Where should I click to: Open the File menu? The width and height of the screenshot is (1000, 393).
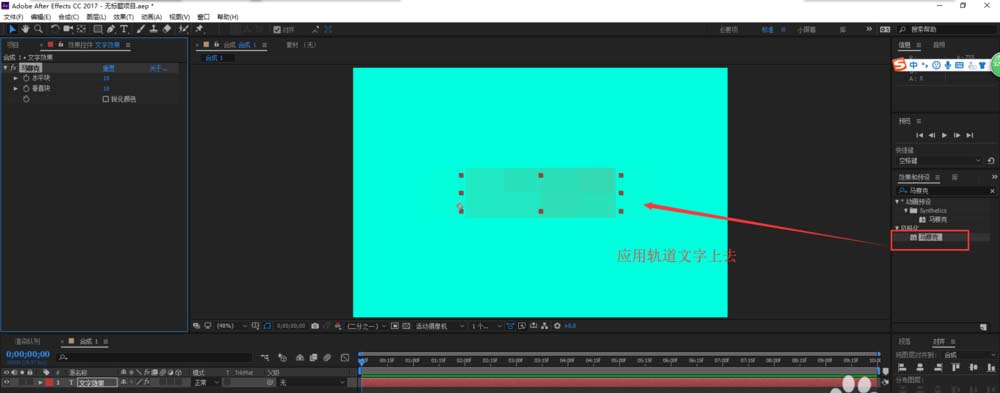[x=13, y=17]
